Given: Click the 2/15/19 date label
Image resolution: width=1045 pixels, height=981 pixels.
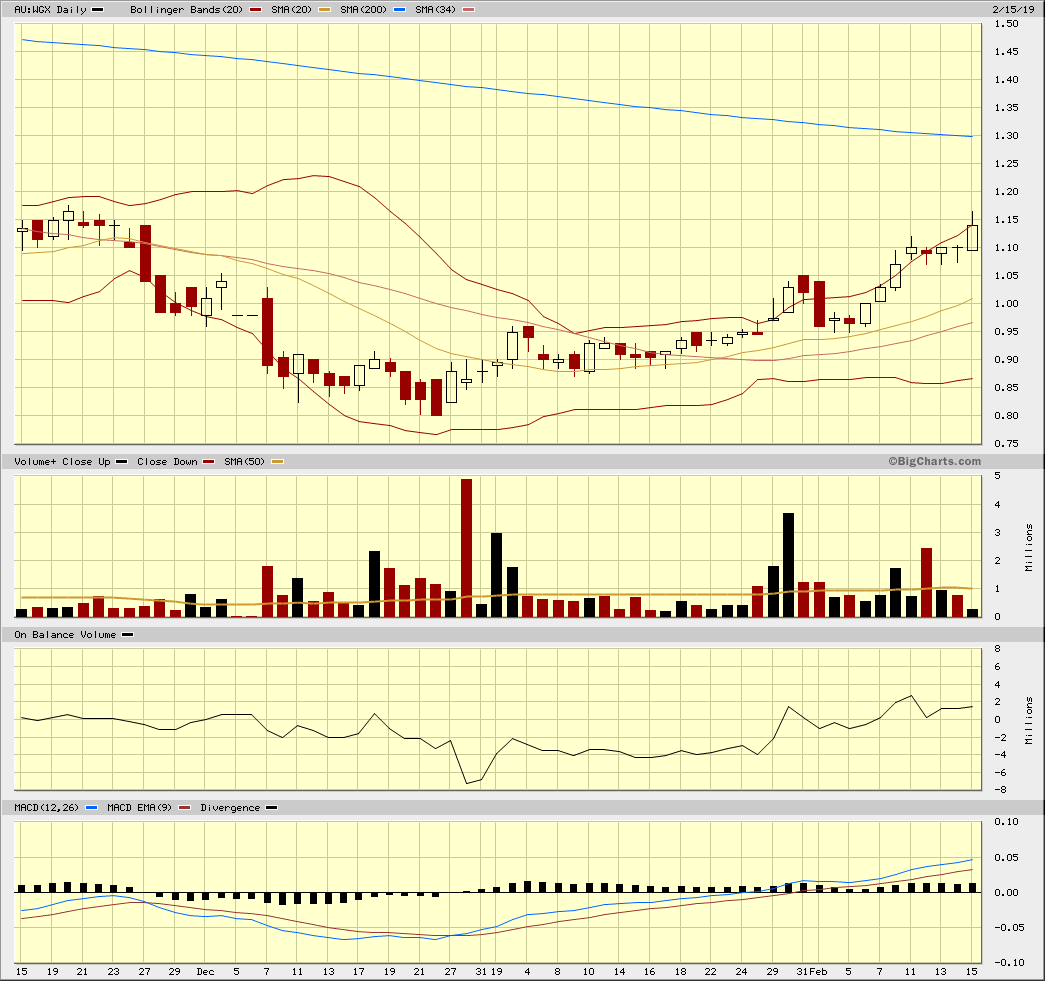Looking at the screenshot, I should click(1013, 9).
